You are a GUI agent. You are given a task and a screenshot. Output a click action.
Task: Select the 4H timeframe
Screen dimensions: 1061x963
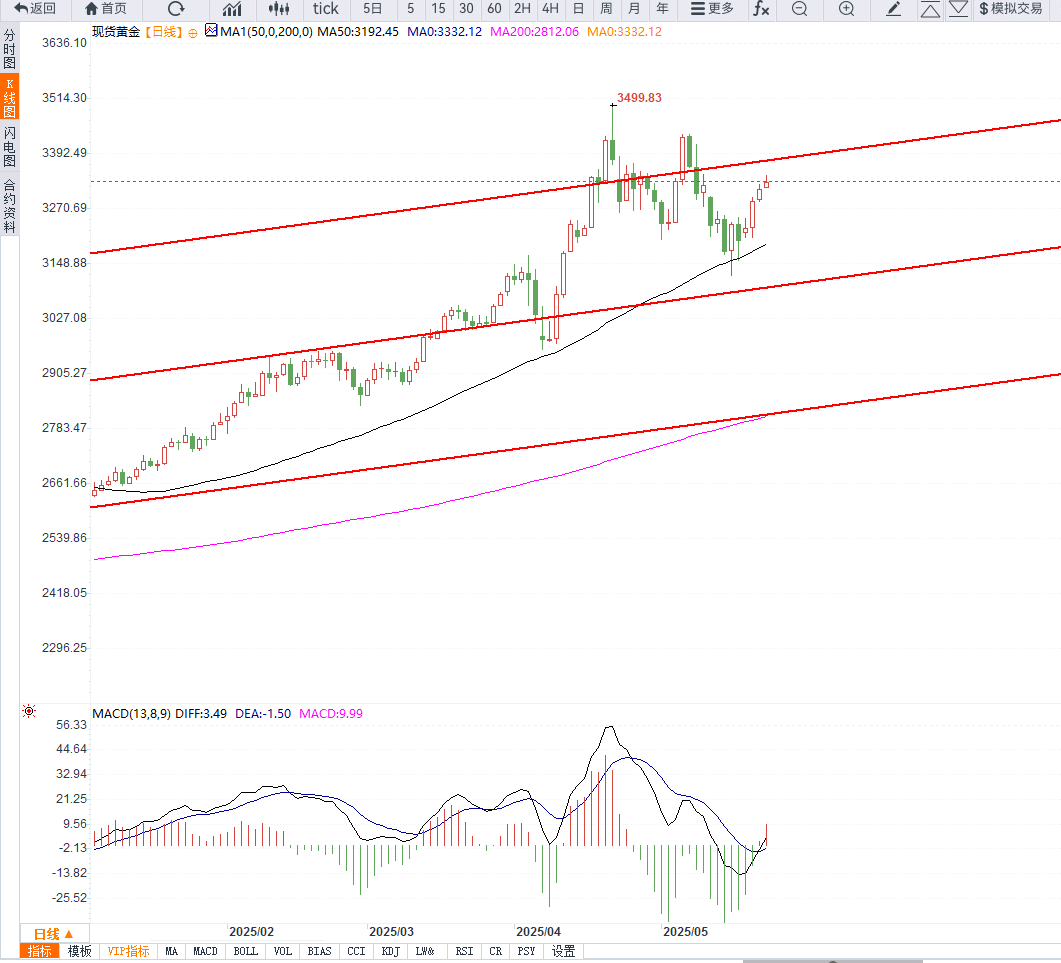pyautogui.click(x=551, y=9)
